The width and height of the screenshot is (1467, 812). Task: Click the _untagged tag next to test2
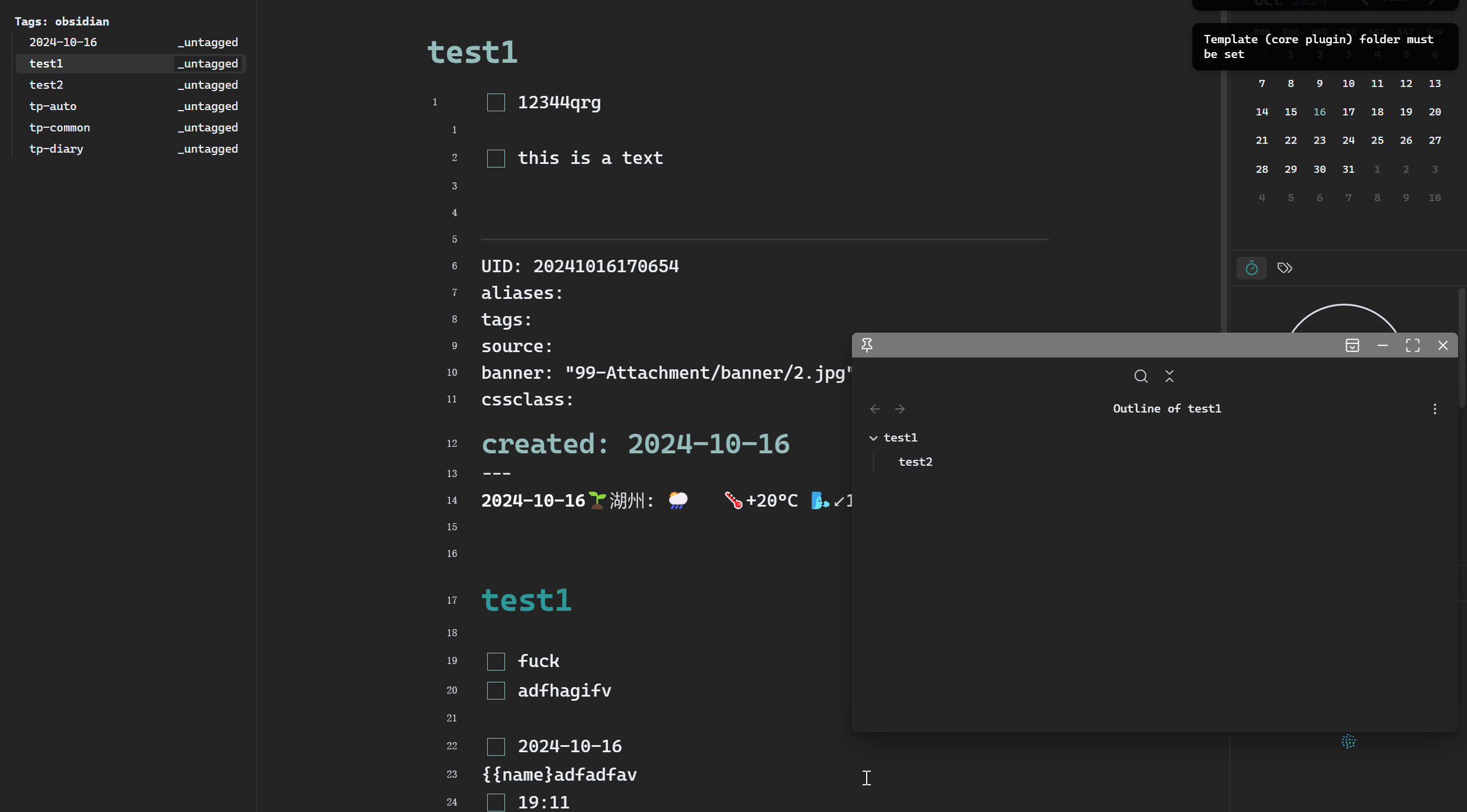(208, 85)
